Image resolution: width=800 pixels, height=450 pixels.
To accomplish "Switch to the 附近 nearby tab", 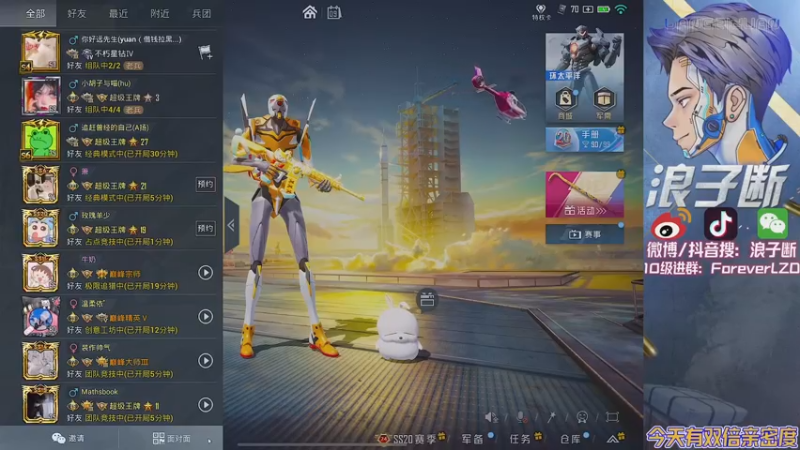I will click(x=160, y=13).
